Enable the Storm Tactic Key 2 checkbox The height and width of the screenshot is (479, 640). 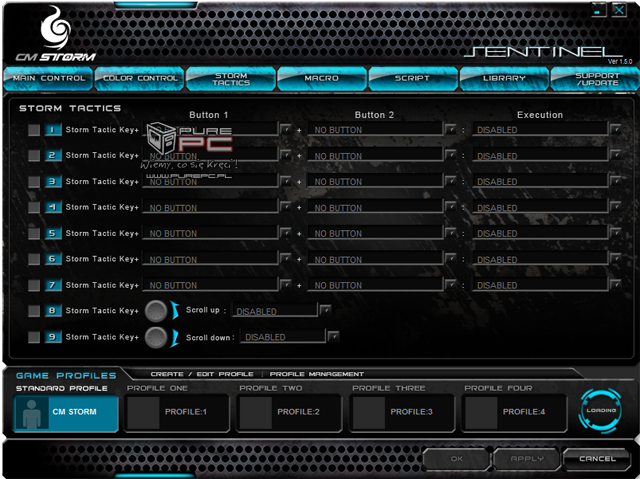point(34,155)
